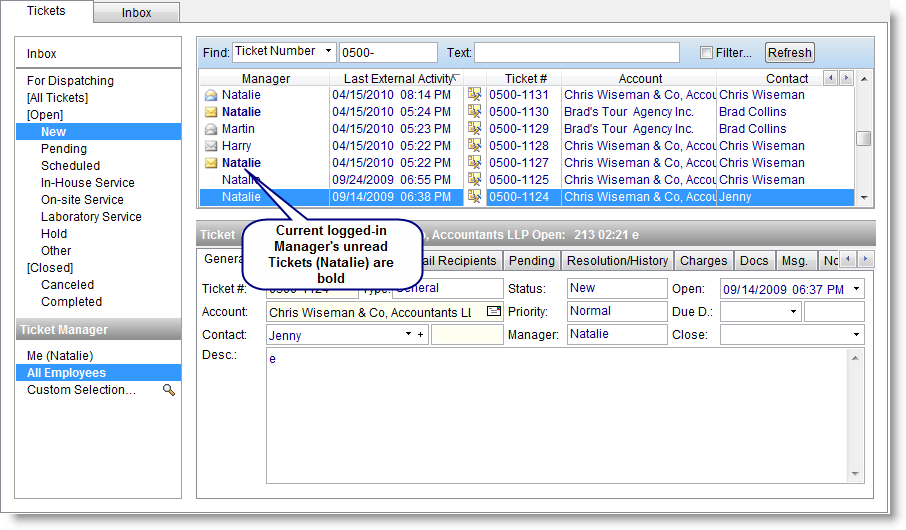Expand the Open date dropdown
This screenshot has height=530, width=906.
pyautogui.click(x=857, y=289)
